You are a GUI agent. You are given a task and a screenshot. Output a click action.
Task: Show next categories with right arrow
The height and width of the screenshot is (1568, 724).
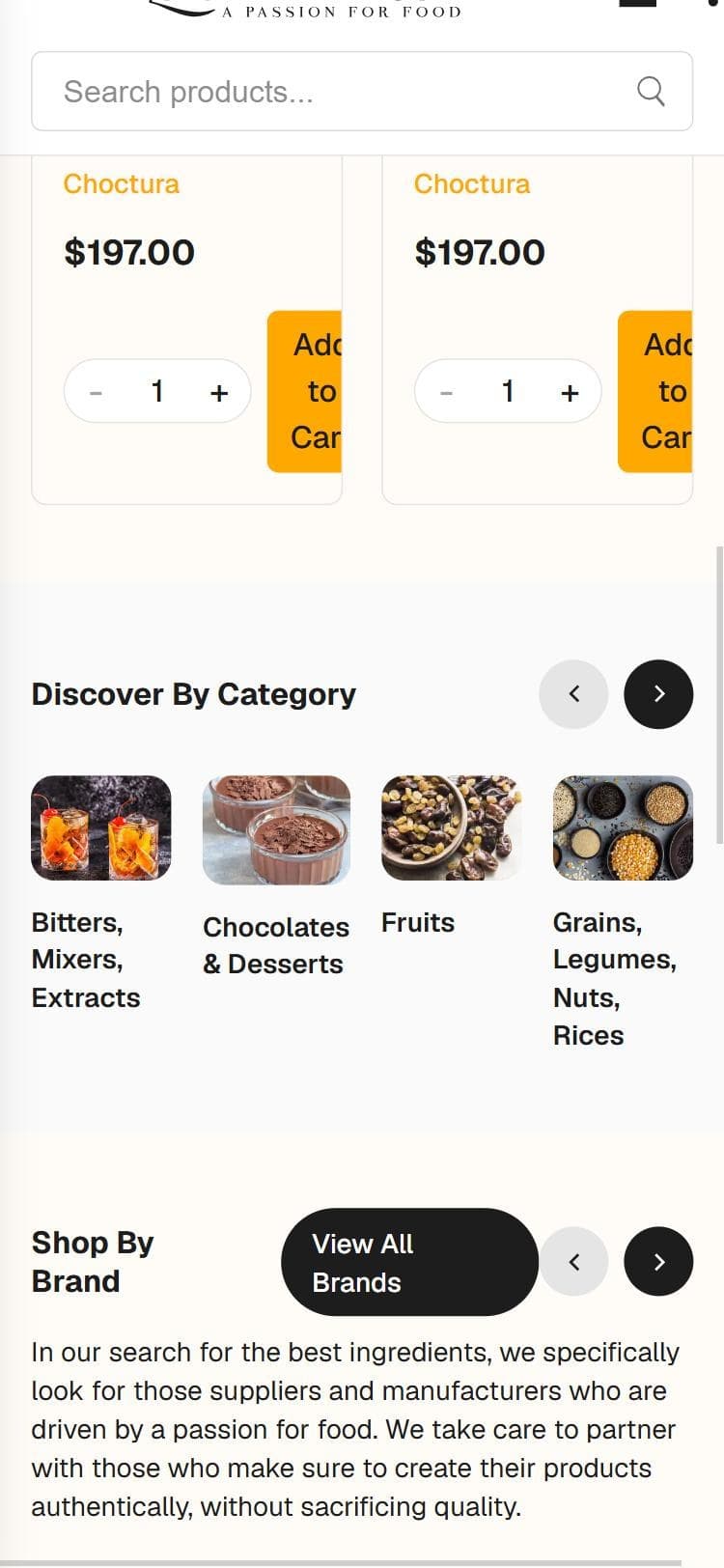click(658, 693)
